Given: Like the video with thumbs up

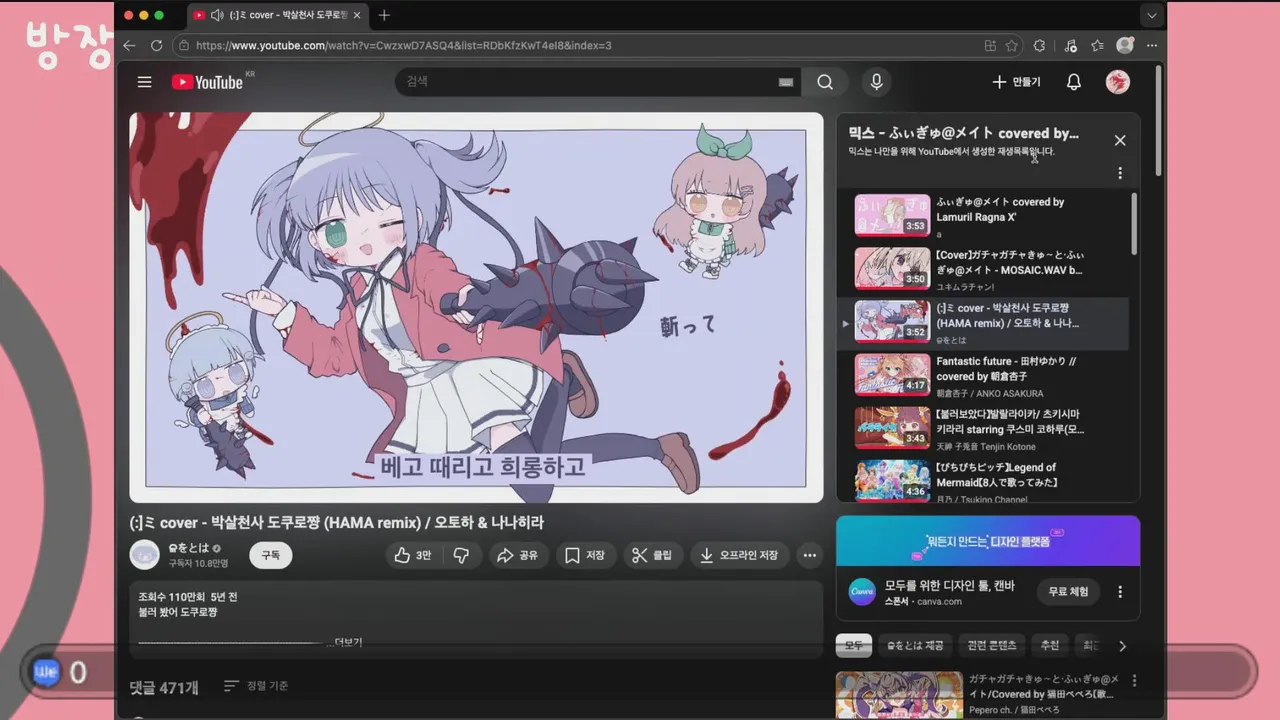Looking at the screenshot, I should (413, 555).
